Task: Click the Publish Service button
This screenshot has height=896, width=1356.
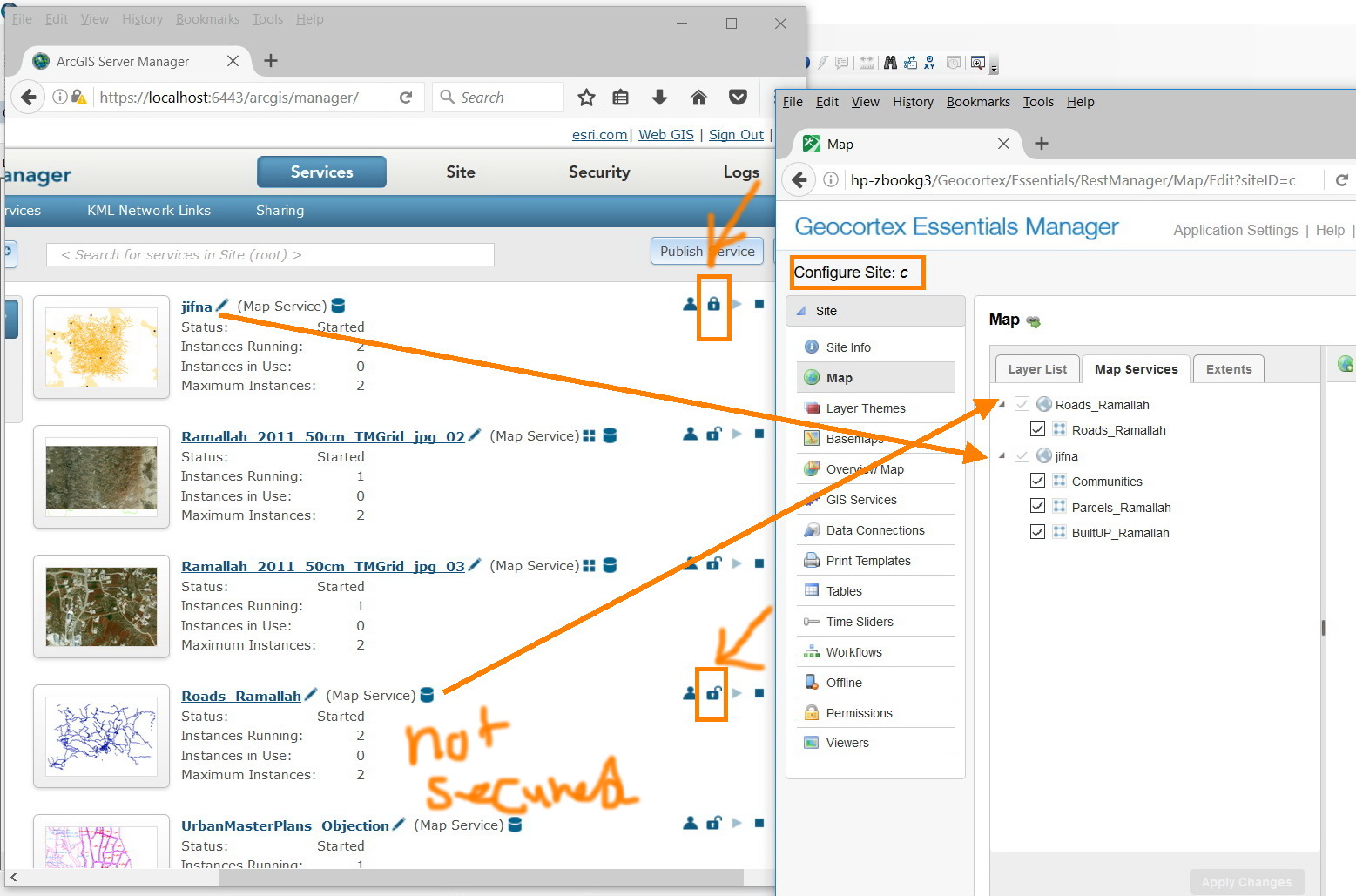Action: (x=707, y=251)
